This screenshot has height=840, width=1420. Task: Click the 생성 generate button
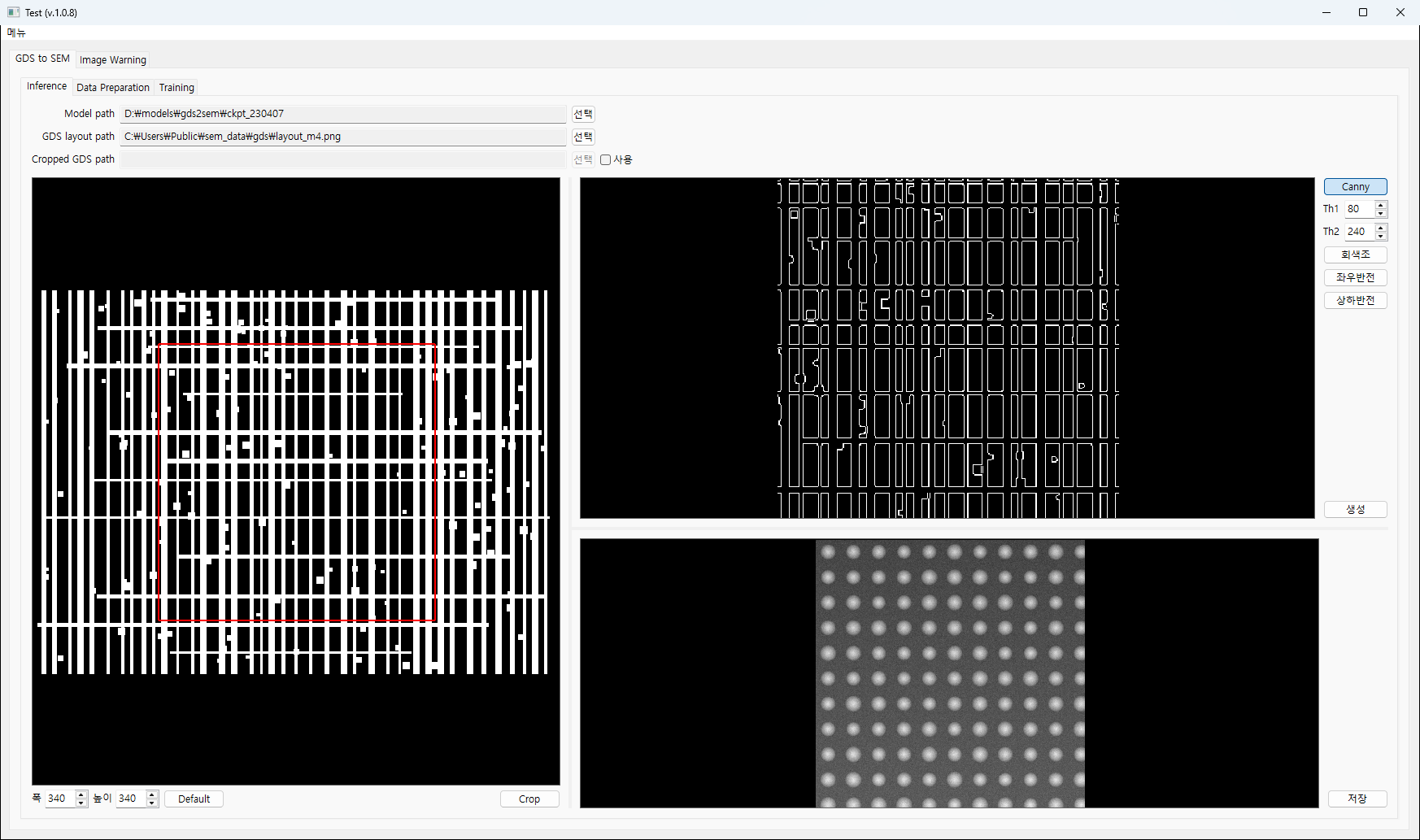point(1355,509)
